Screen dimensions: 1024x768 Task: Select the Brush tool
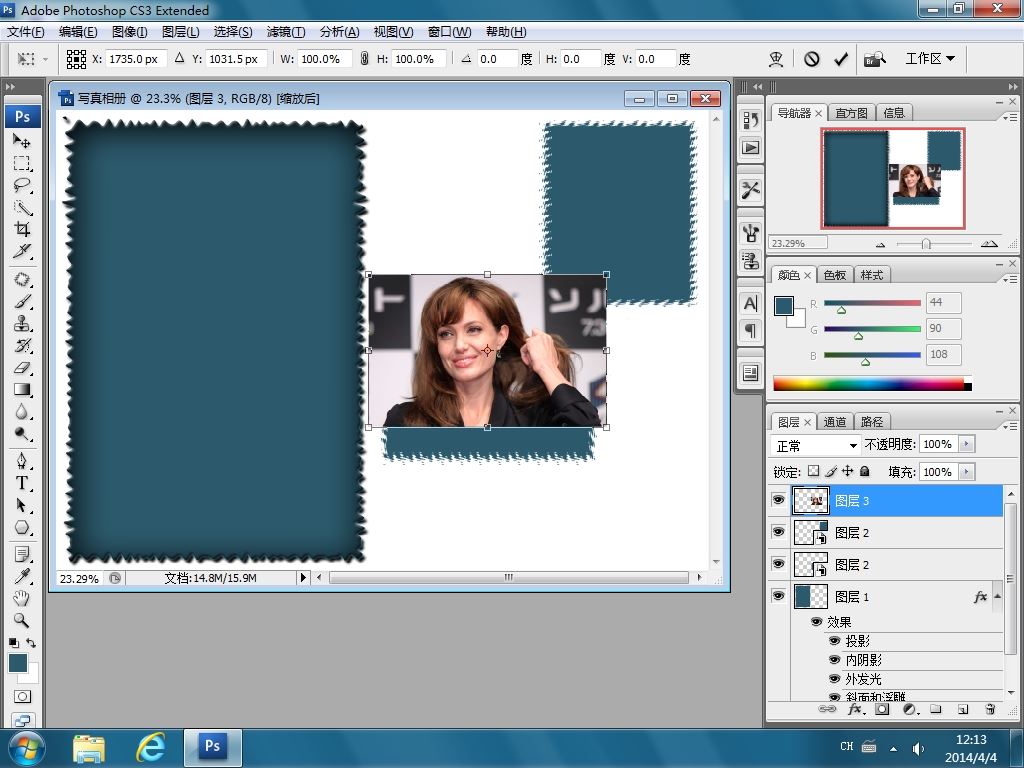22,302
